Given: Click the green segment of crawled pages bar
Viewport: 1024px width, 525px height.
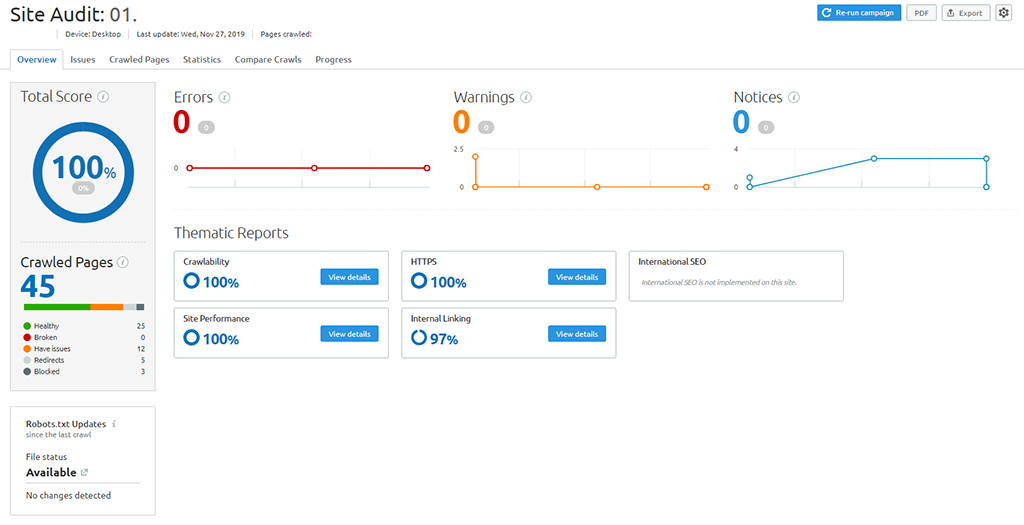Looking at the screenshot, I should coord(57,307).
